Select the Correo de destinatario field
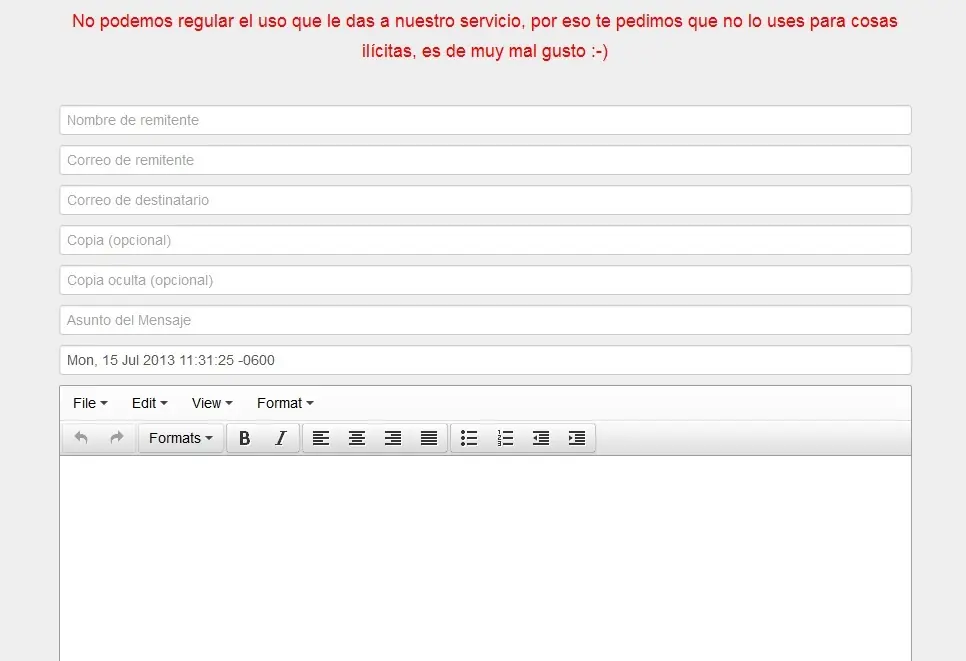The width and height of the screenshot is (966, 661). tap(485, 200)
